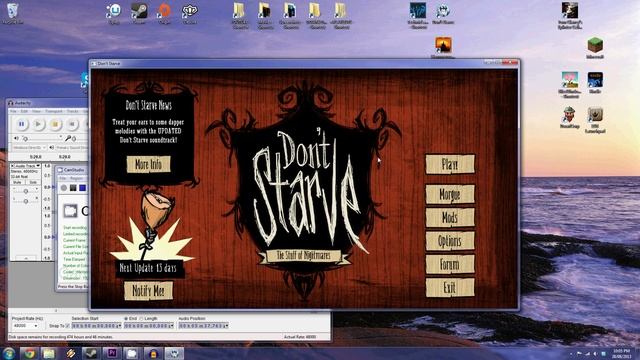Open the View menu in Audacity
Screen dimensions: 640x360
click(36, 111)
